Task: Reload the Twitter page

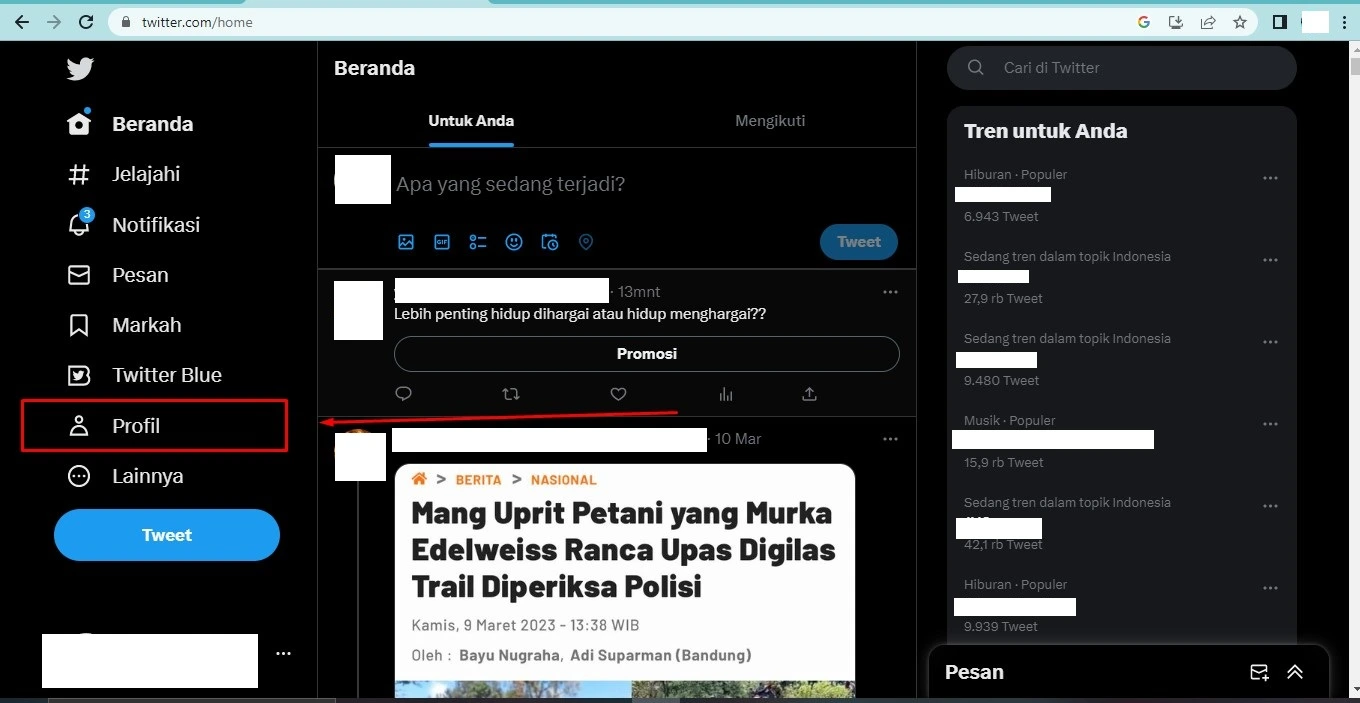Action: 86,22
